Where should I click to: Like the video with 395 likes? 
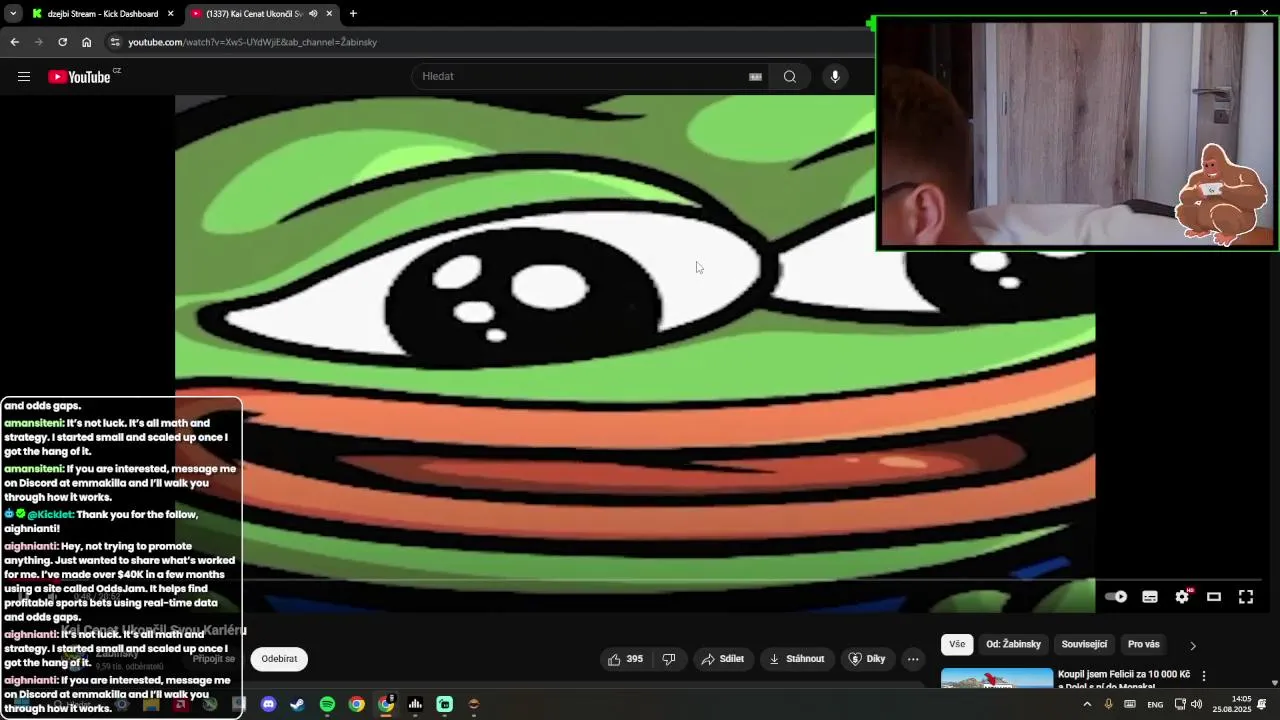[626, 659]
